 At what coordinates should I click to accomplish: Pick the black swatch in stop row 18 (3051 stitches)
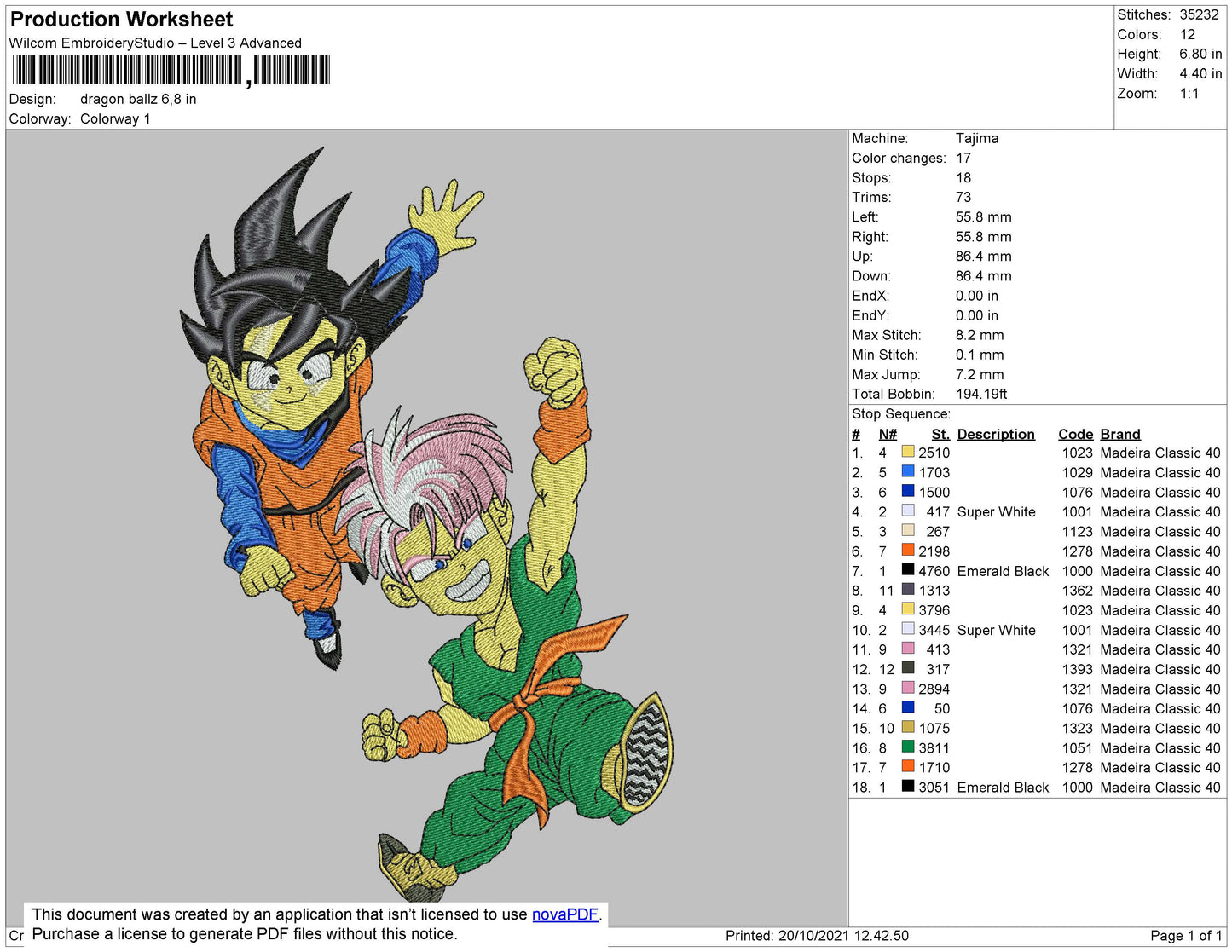click(908, 787)
